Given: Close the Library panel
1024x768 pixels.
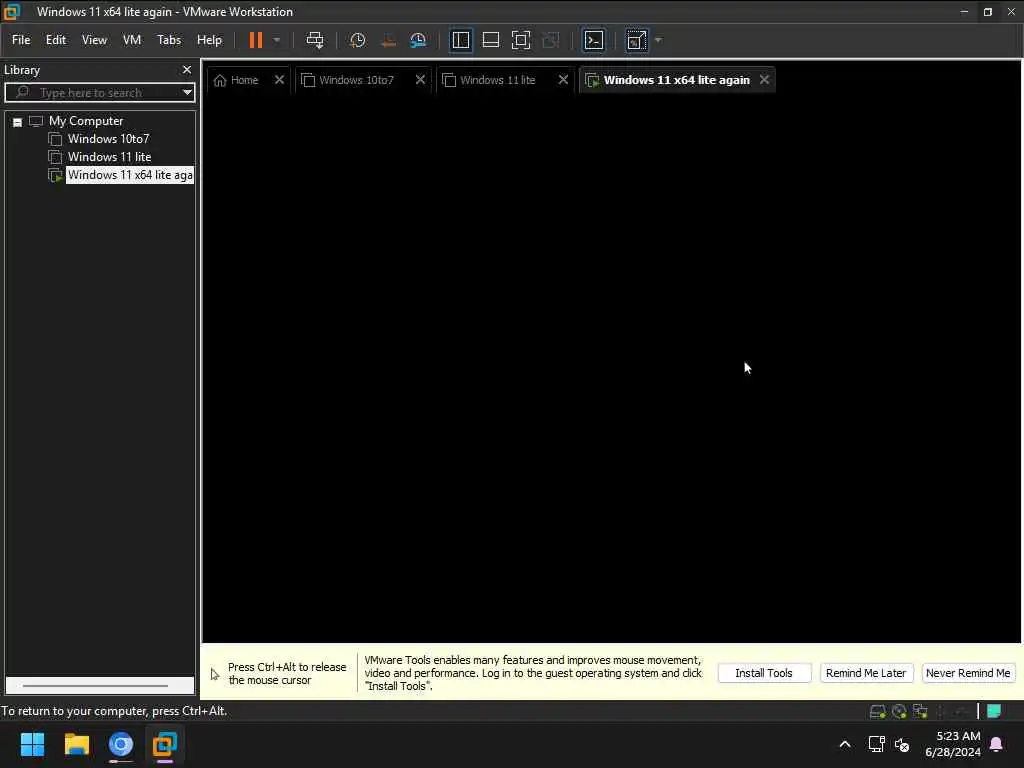Looking at the screenshot, I should point(187,69).
